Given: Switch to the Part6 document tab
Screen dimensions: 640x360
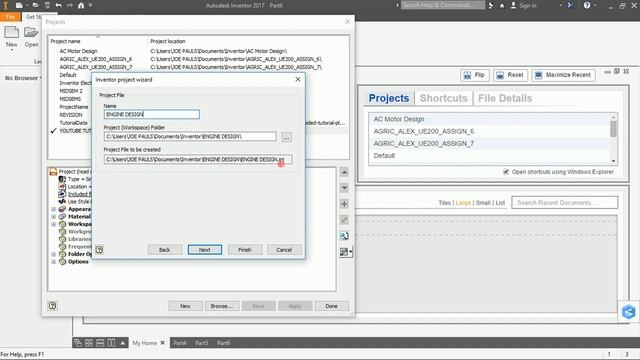Looking at the screenshot, I should 223,343.
